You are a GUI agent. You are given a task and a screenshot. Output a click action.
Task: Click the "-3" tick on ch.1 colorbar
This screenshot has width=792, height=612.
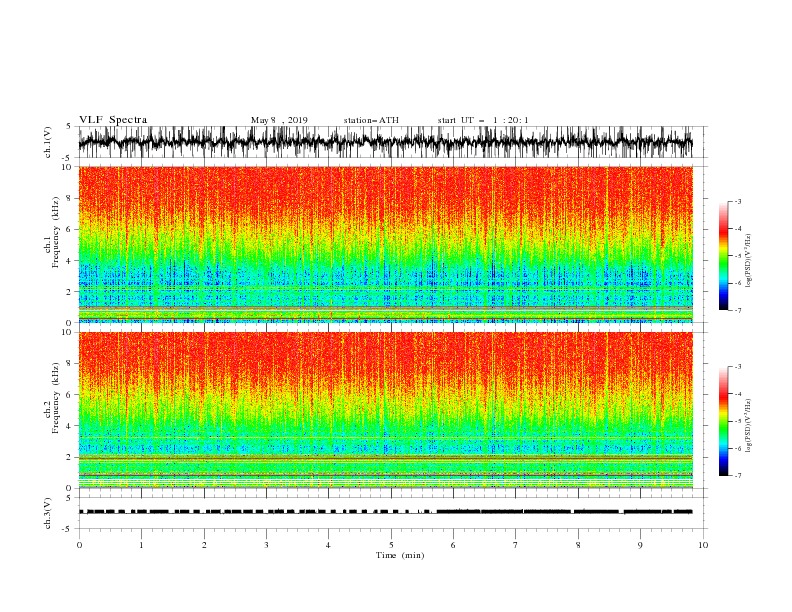738,201
